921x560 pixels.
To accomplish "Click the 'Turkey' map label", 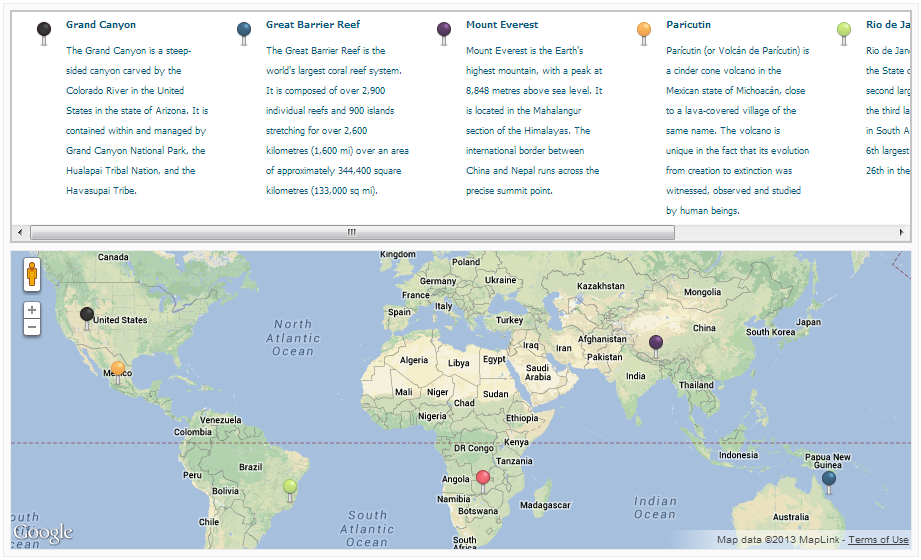I will tap(509, 320).
